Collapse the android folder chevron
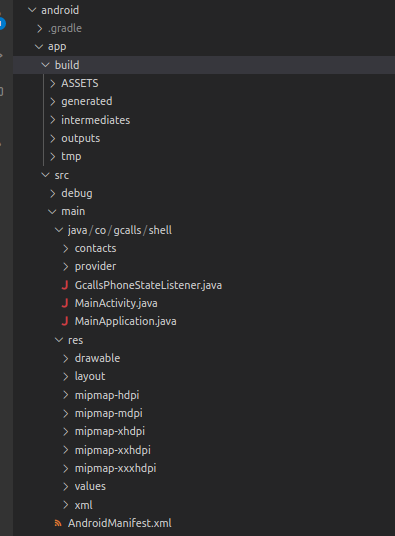395x536 pixels. pos(32,10)
